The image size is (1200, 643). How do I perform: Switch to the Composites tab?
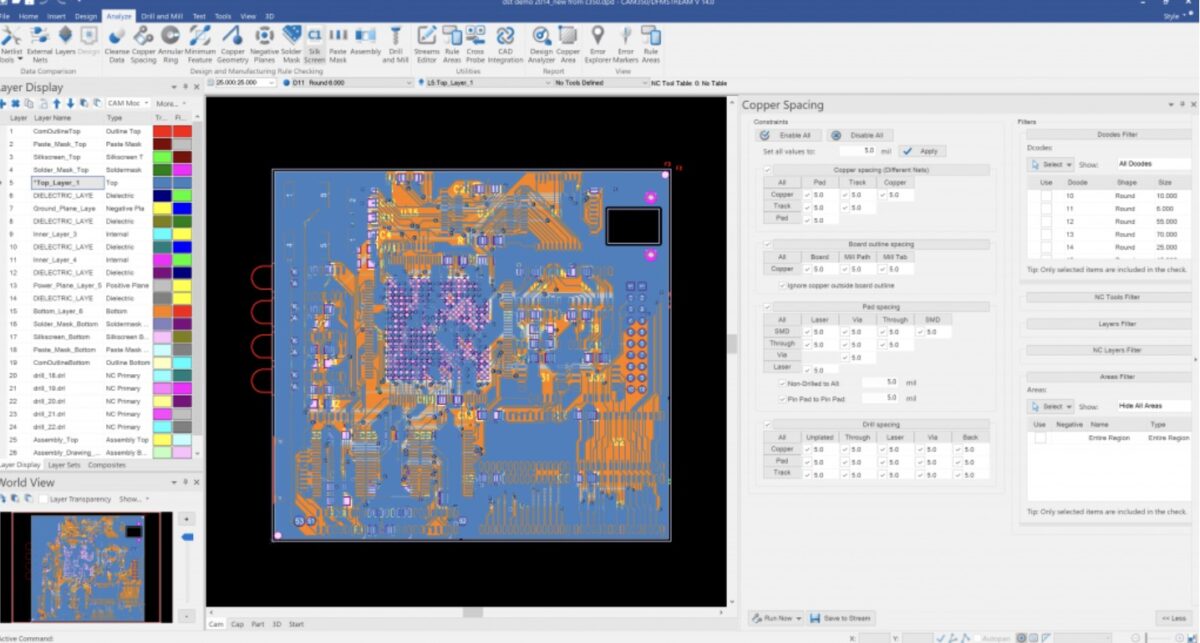point(107,465)
